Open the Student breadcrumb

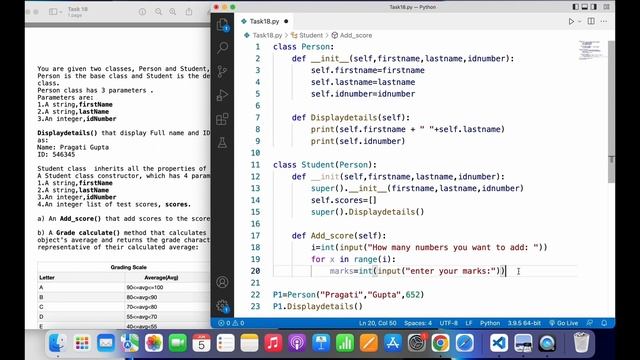pyautogui.click(x=307, y=36)
